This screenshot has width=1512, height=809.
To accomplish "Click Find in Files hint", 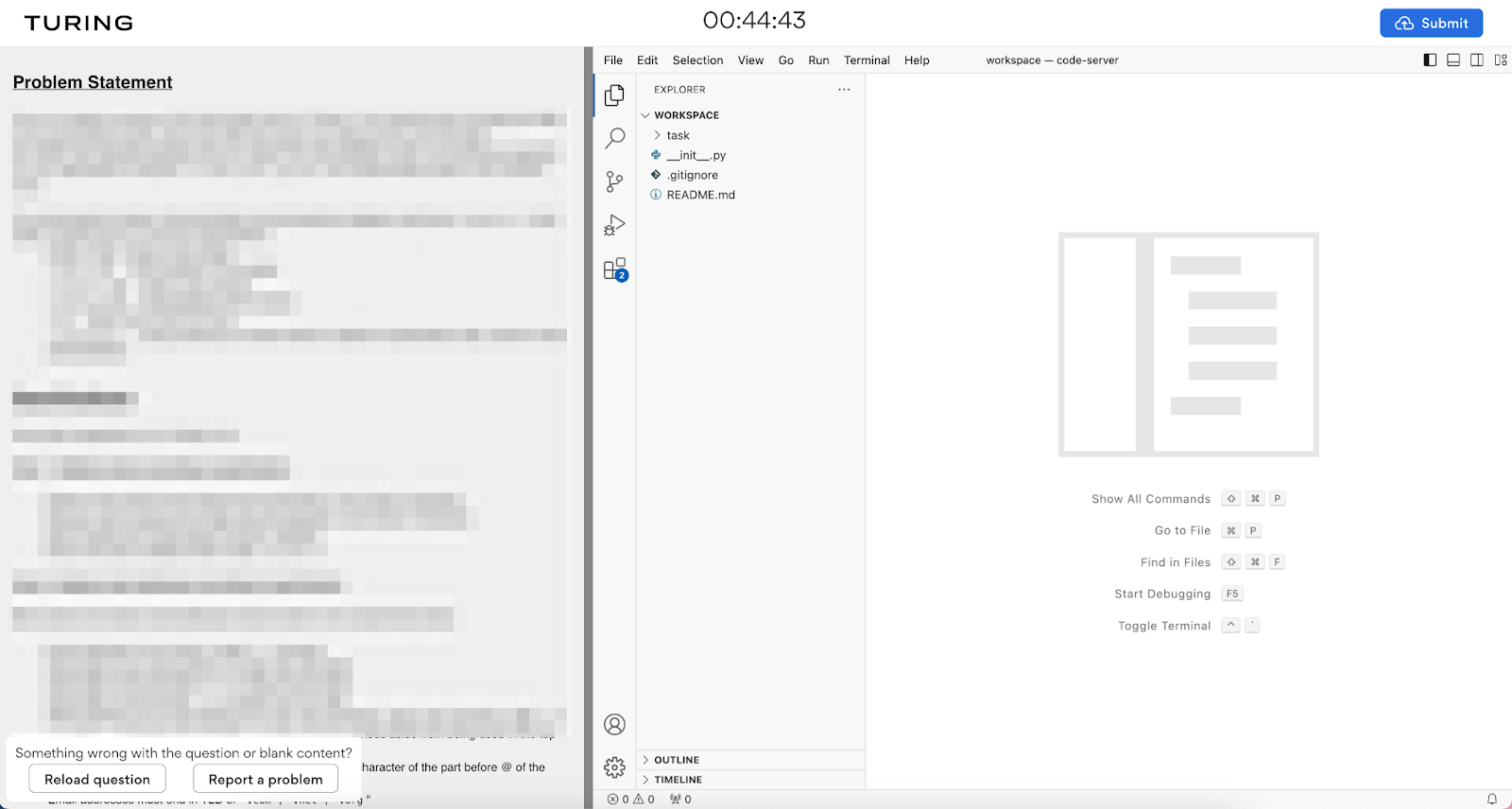I will tap(1176, 562).
